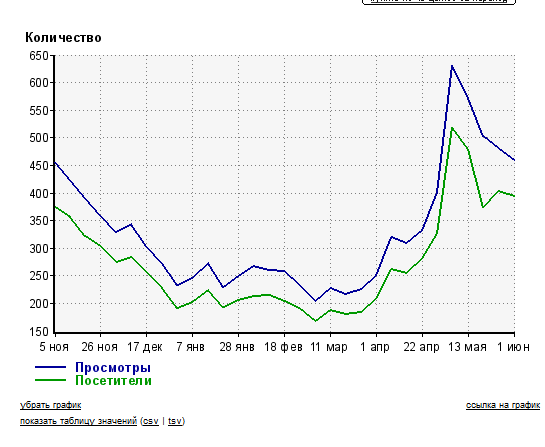
Task: Open 'показать таблицу значений' link
Action: click(x=78, y=421)
